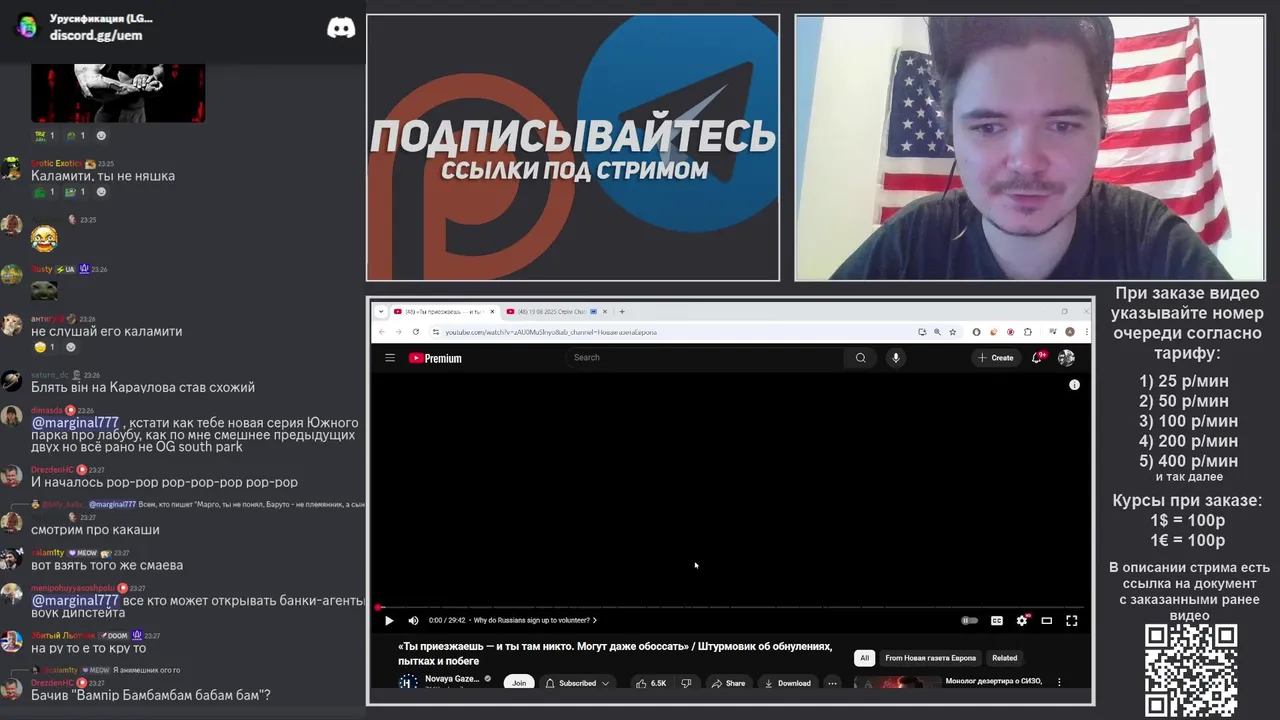1280x720 pixels.
Task: Open more video actions ellipsis
Action: (x=832, y=683)
